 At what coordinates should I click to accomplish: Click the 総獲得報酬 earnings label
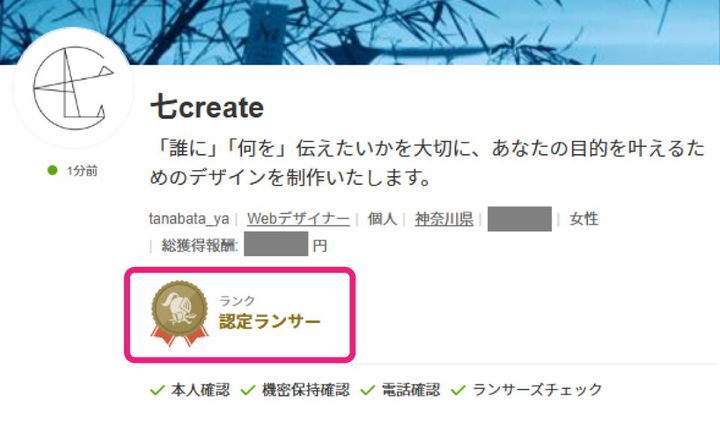click(200, 246)
